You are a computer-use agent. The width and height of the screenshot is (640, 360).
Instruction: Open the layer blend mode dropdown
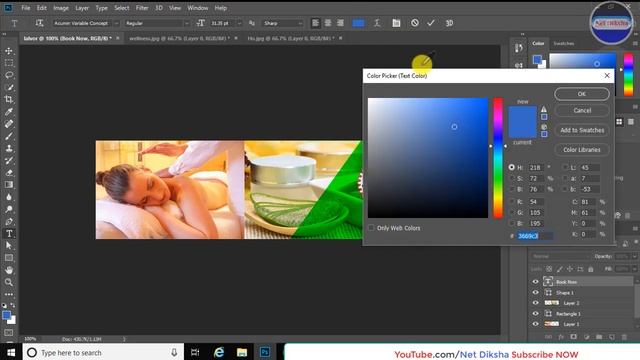tap(560, 256)
